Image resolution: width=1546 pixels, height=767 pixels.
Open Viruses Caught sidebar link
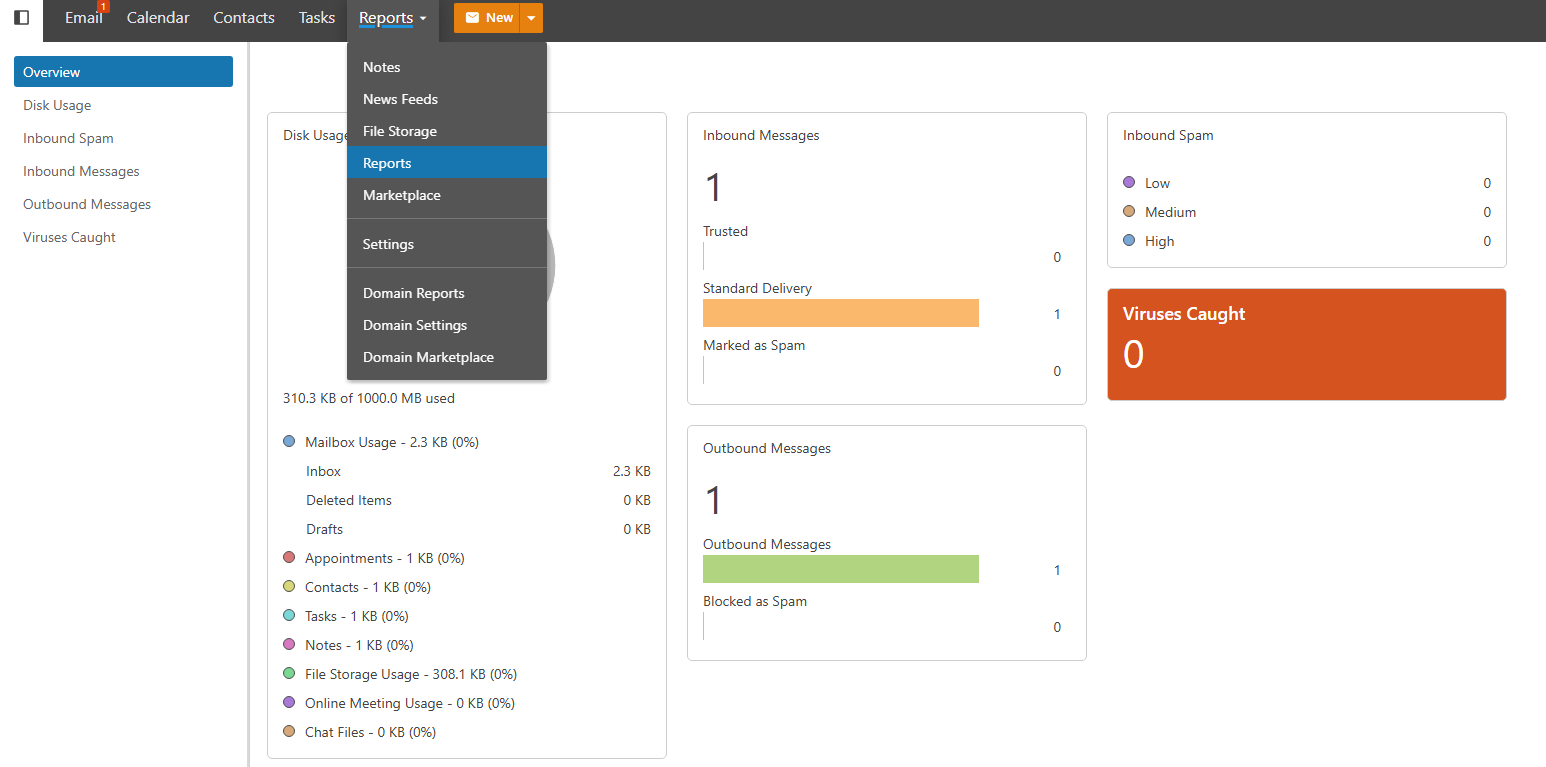coord(69,237)
